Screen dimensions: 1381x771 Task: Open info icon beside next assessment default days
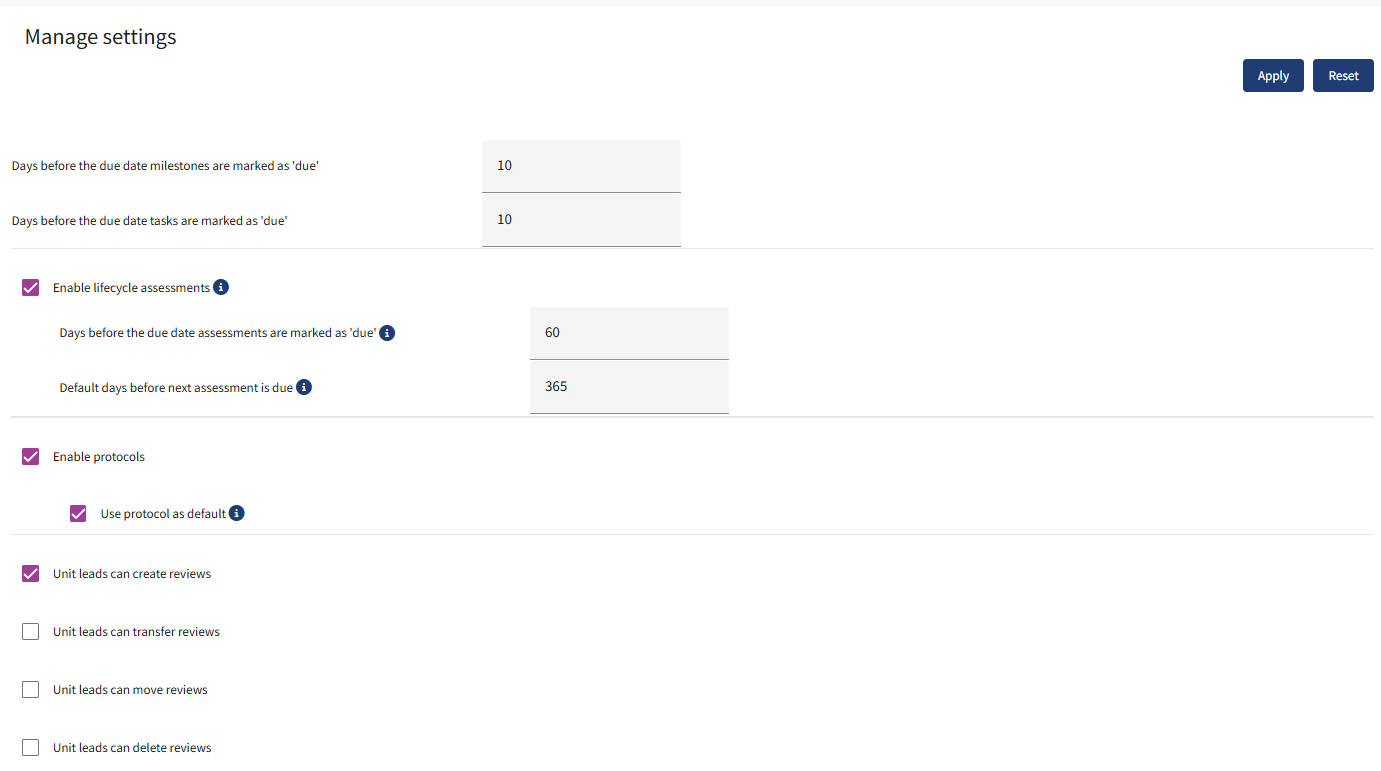tap(304, 387)
